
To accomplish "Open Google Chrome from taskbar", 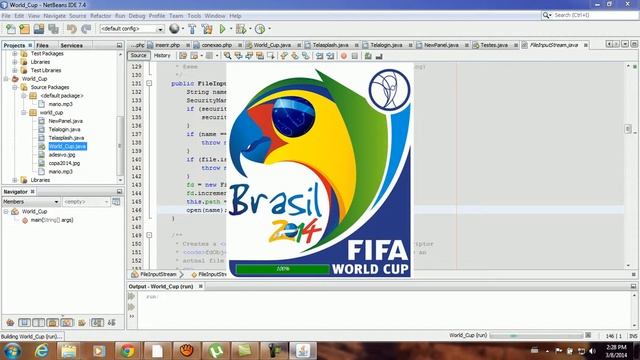I will [127, 351].
